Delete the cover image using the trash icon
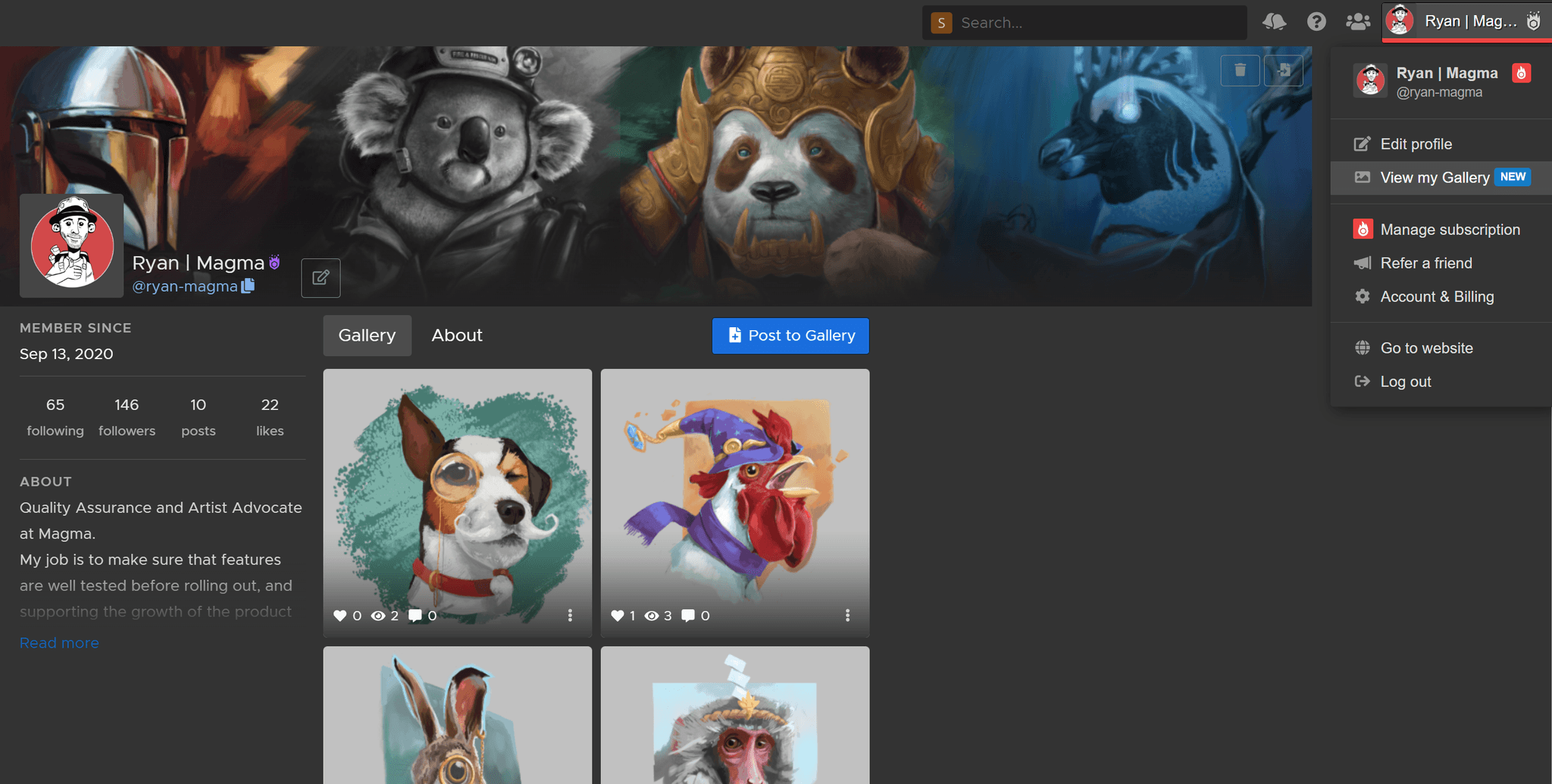 (x=1240, y=70)
